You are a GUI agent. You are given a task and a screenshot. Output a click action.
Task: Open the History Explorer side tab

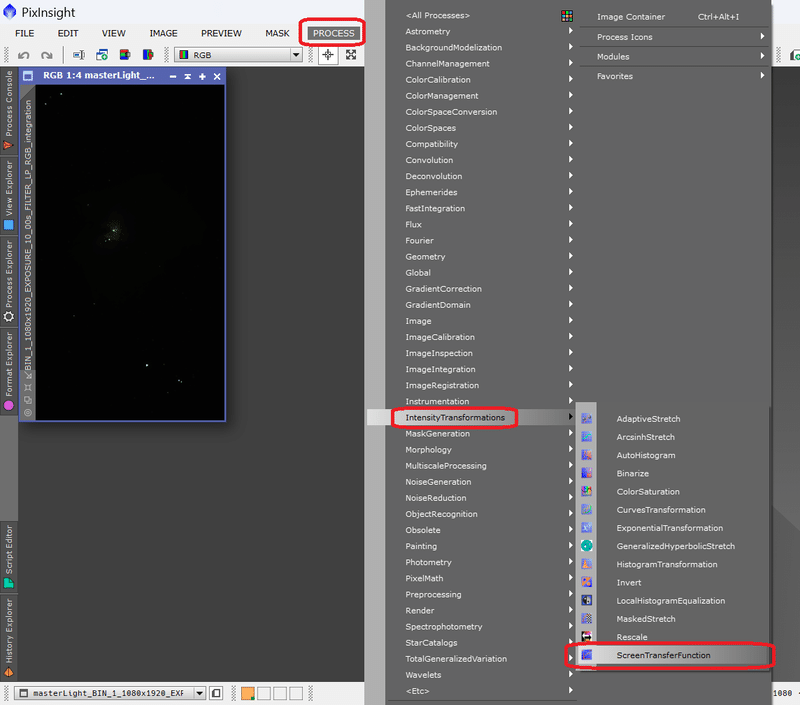pyautogui.click(x=9, y=638)
